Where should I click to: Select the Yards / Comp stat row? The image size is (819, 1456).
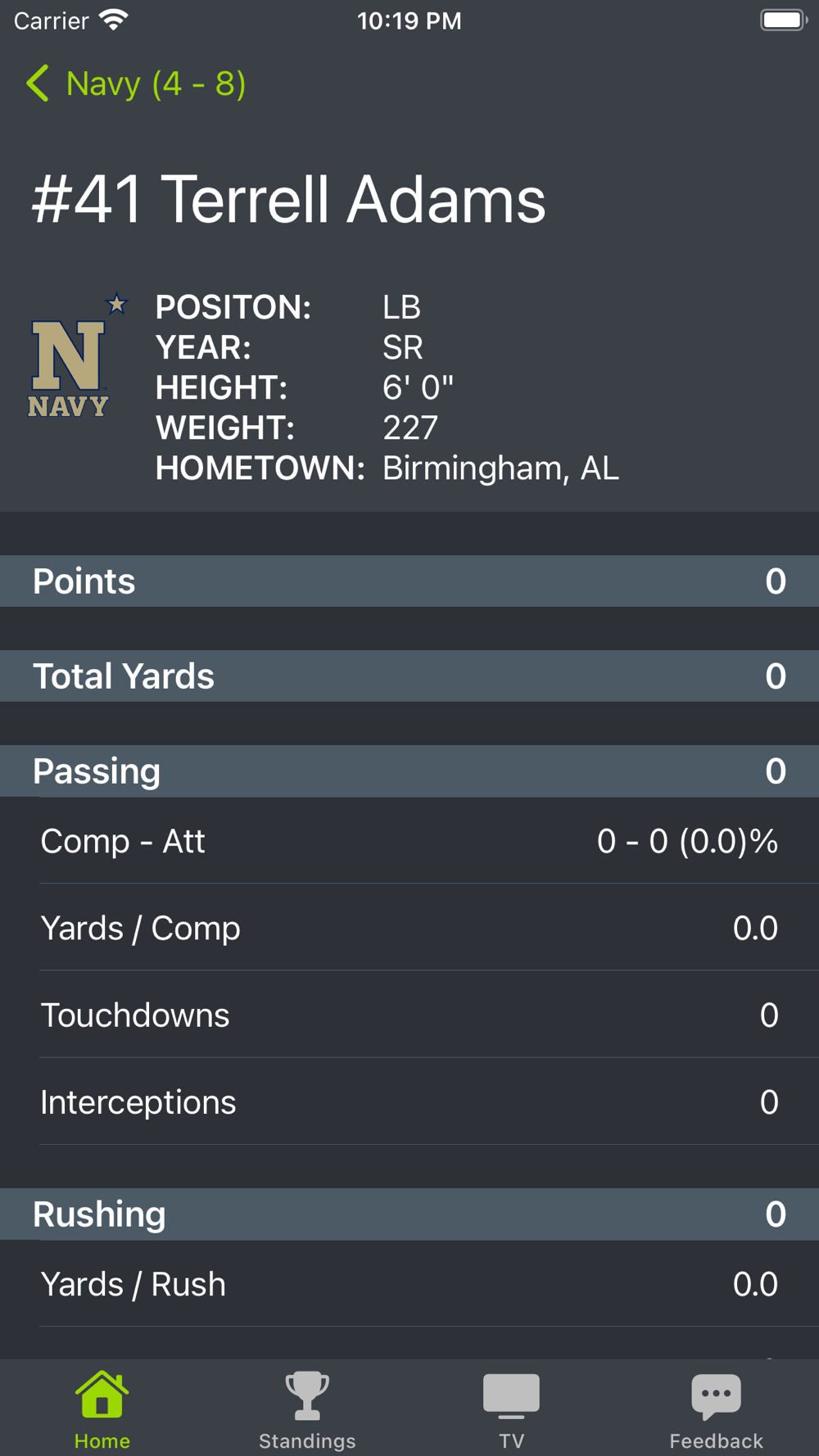[409, 928]
